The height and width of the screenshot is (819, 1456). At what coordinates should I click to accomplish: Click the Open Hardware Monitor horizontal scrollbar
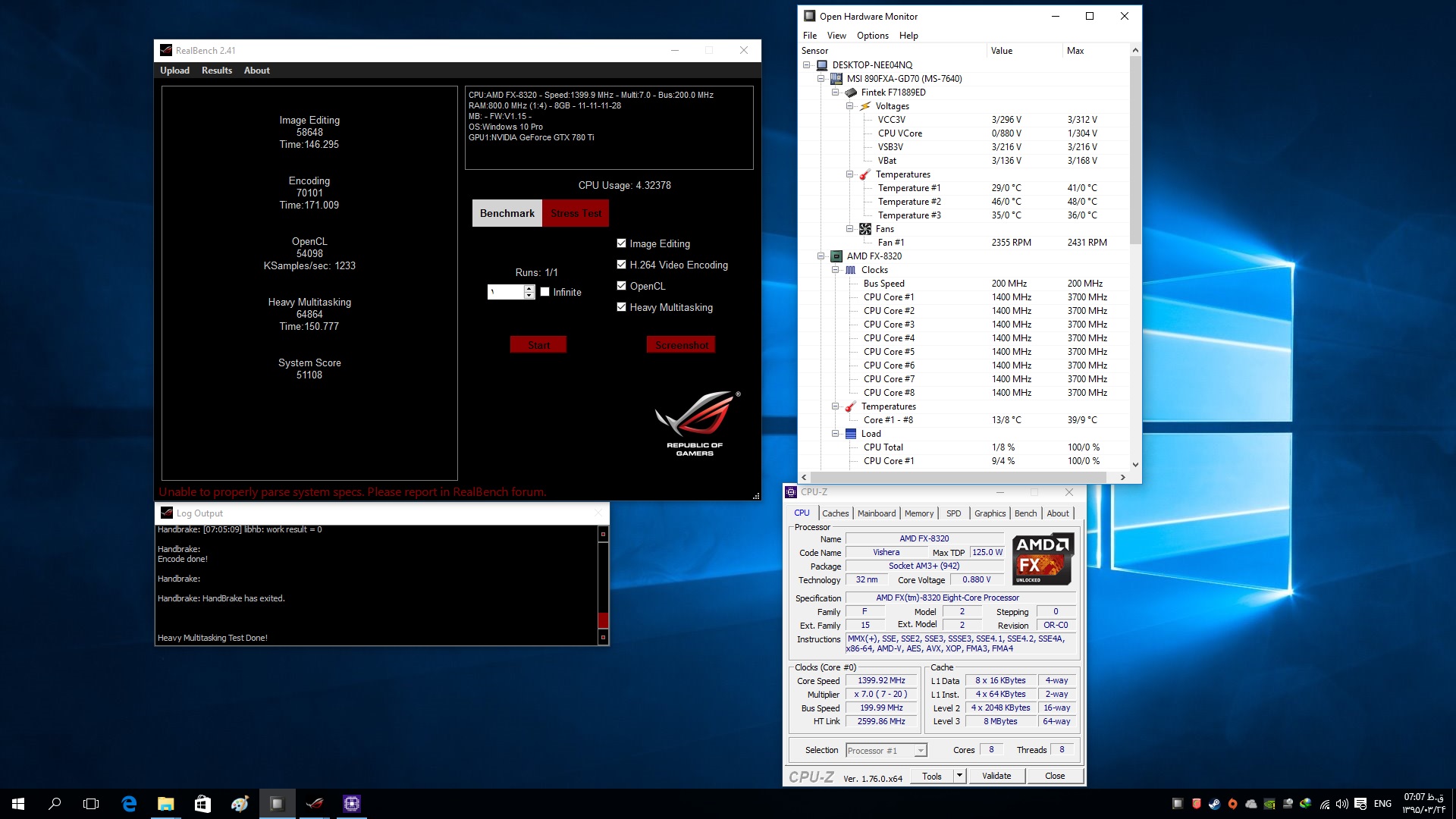pyautogui.click(x=959, y=477)
